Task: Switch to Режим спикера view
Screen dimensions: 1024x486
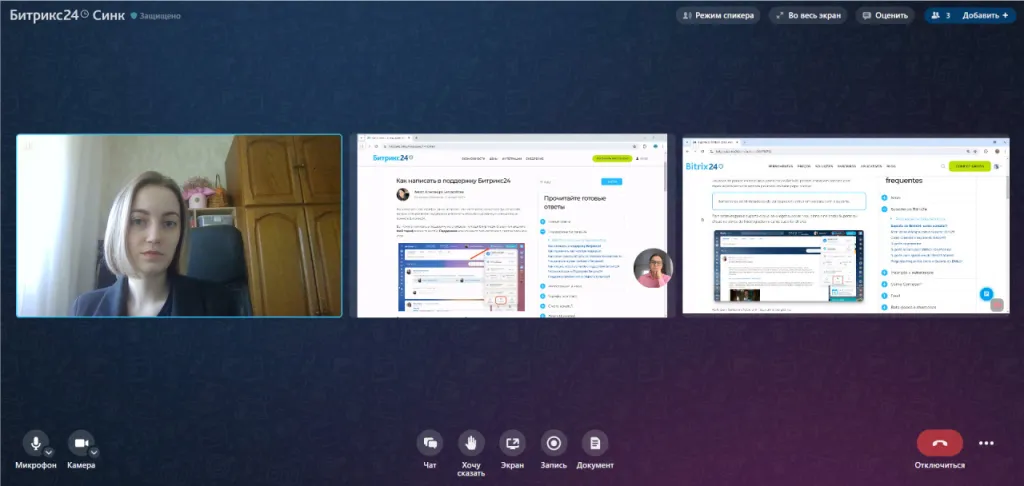Action: click(718, 15)
